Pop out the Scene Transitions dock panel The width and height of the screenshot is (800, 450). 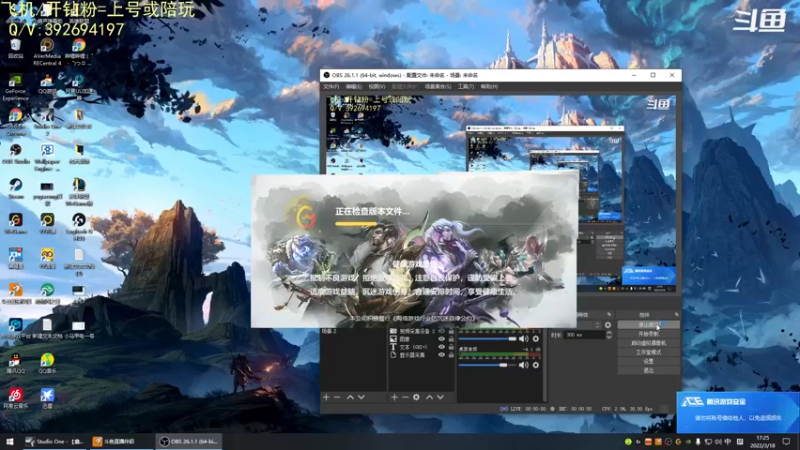(x=609, y=315)
